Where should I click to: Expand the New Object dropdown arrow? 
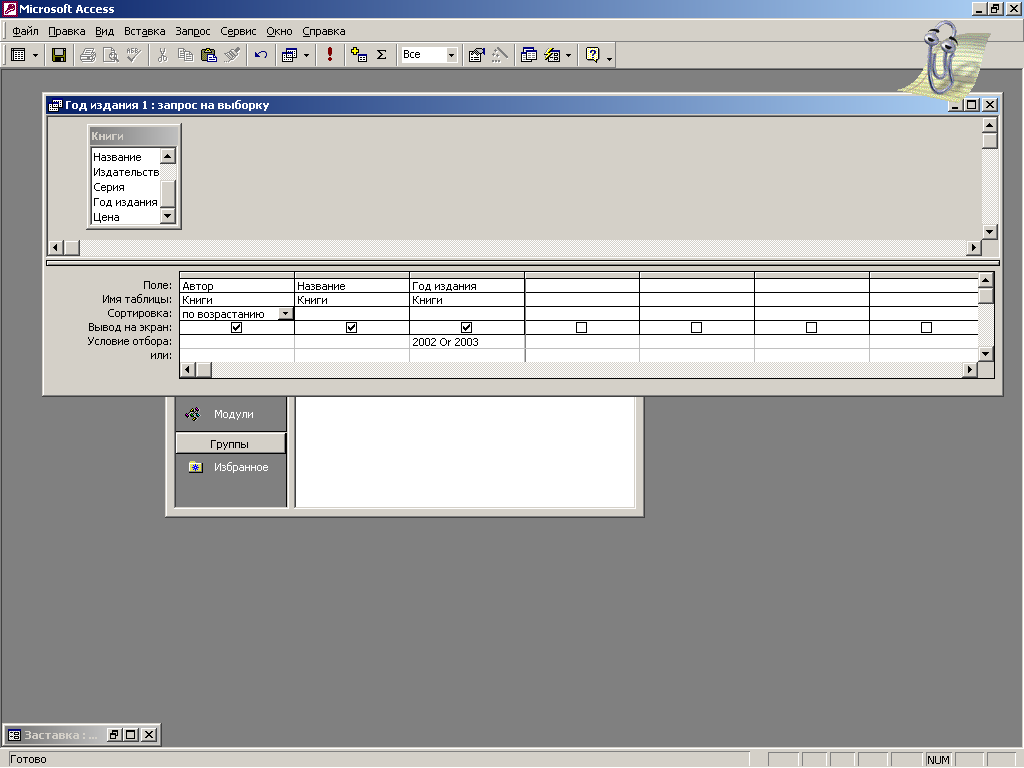pos(569,55)
